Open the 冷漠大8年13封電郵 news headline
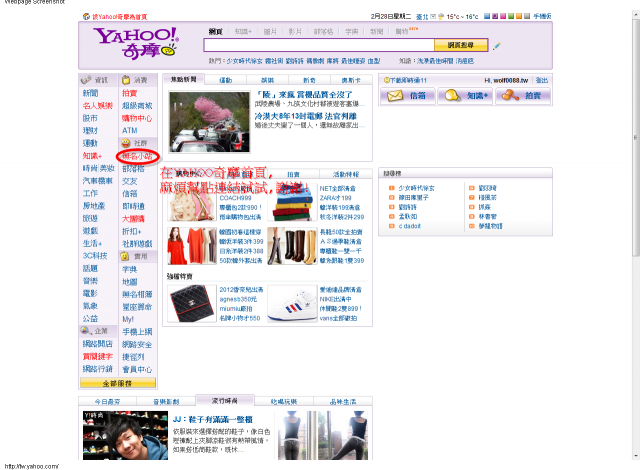Viewport: 640px width, 470px height. tap(305, 116)
